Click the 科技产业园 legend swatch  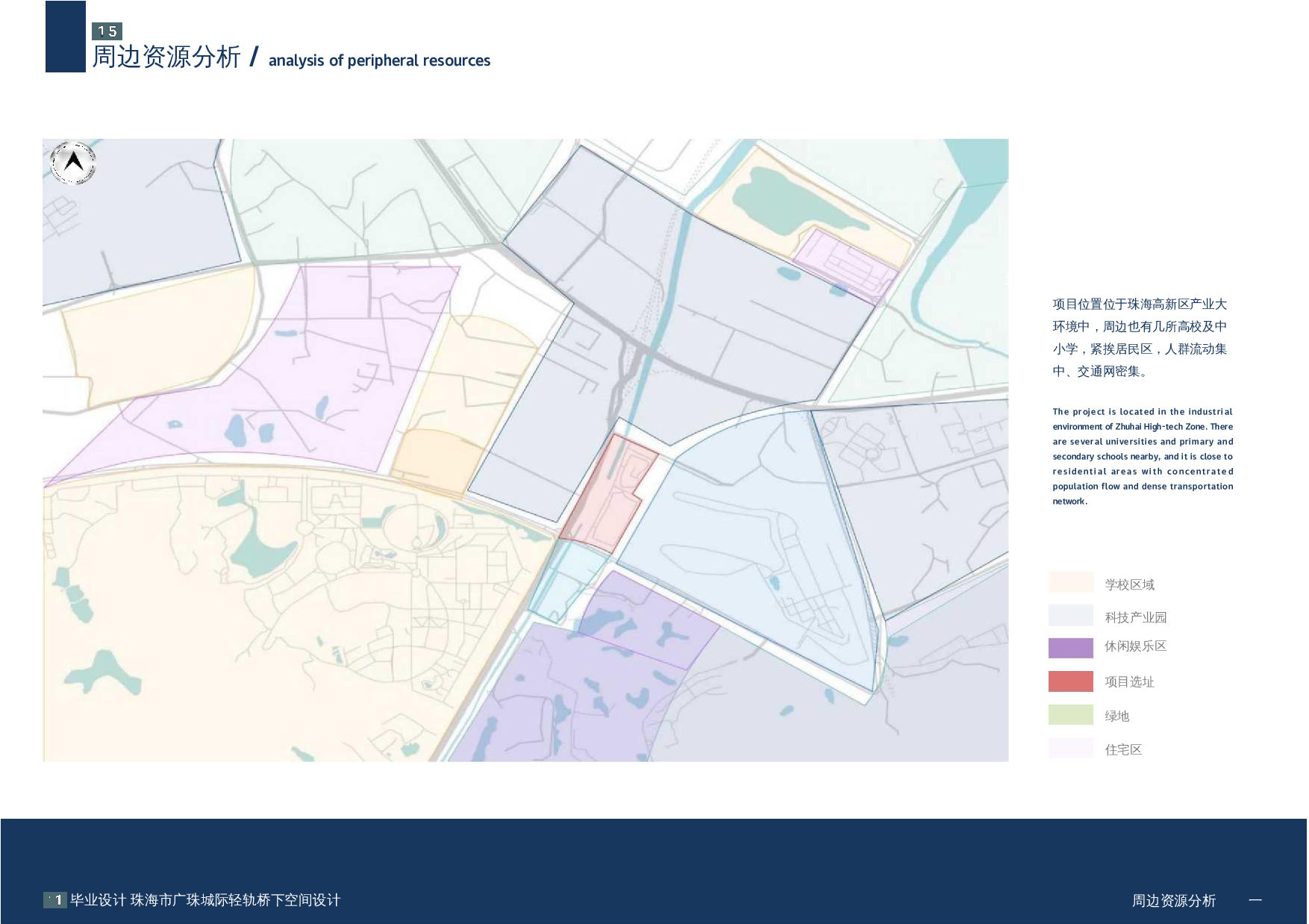[1070, 615]
